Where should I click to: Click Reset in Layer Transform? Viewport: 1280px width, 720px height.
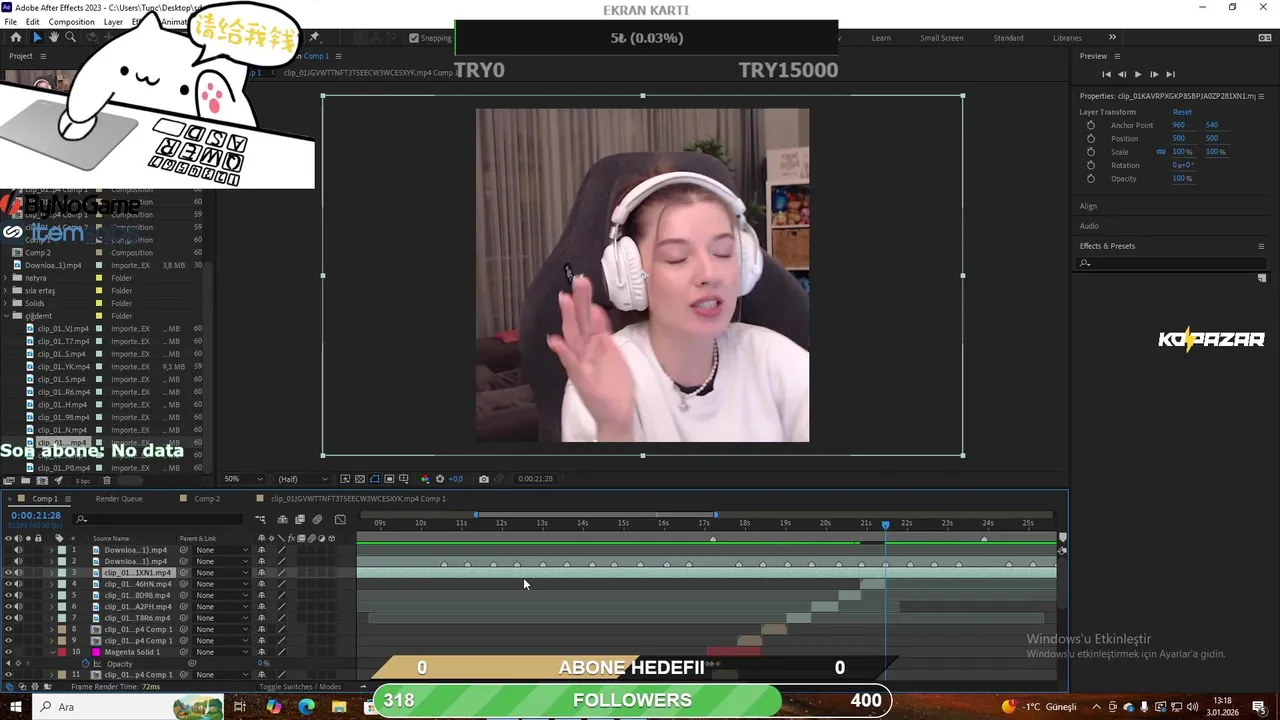[x=1182, y=112]
